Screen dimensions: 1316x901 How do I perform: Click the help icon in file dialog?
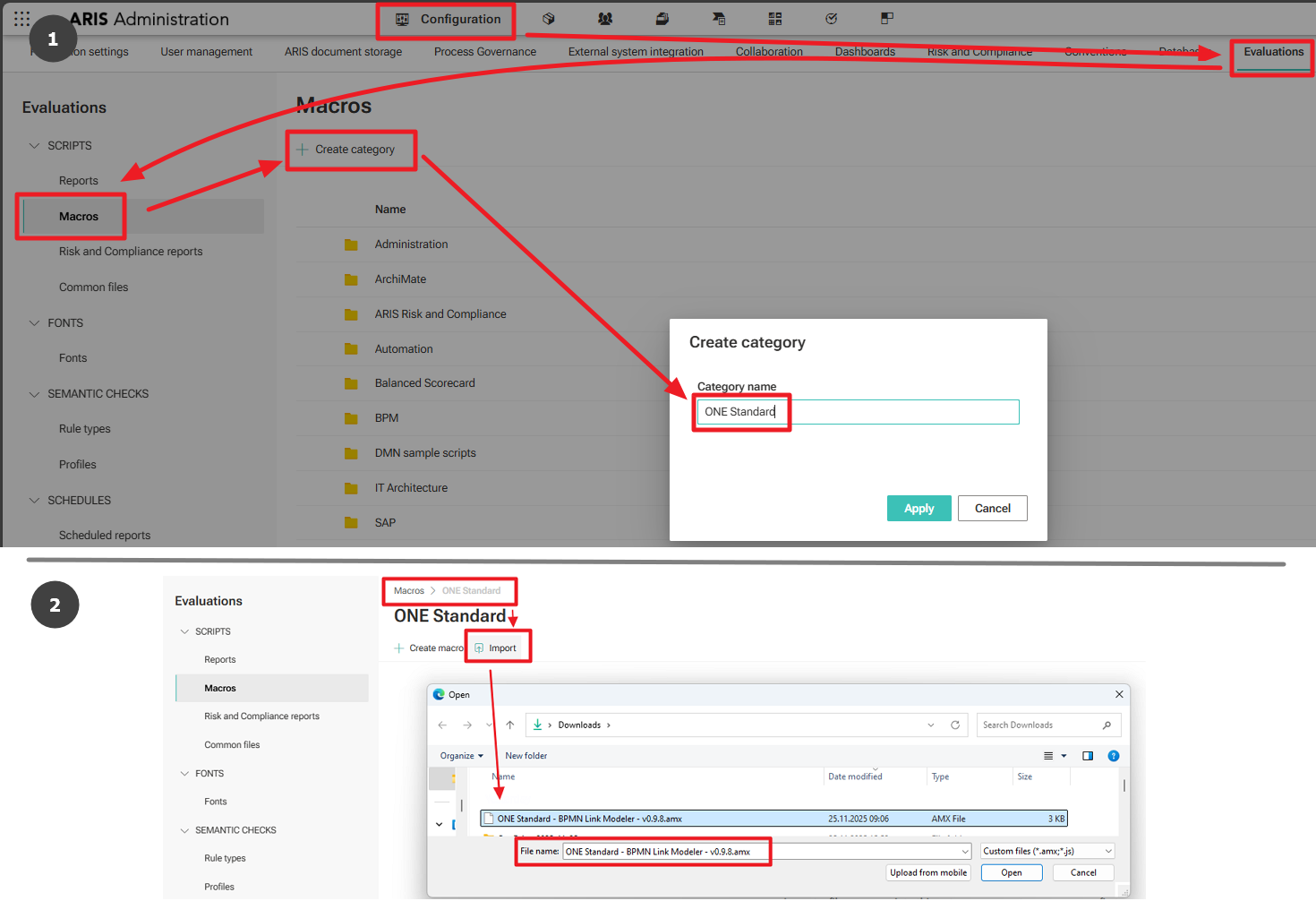(1114, 756)
